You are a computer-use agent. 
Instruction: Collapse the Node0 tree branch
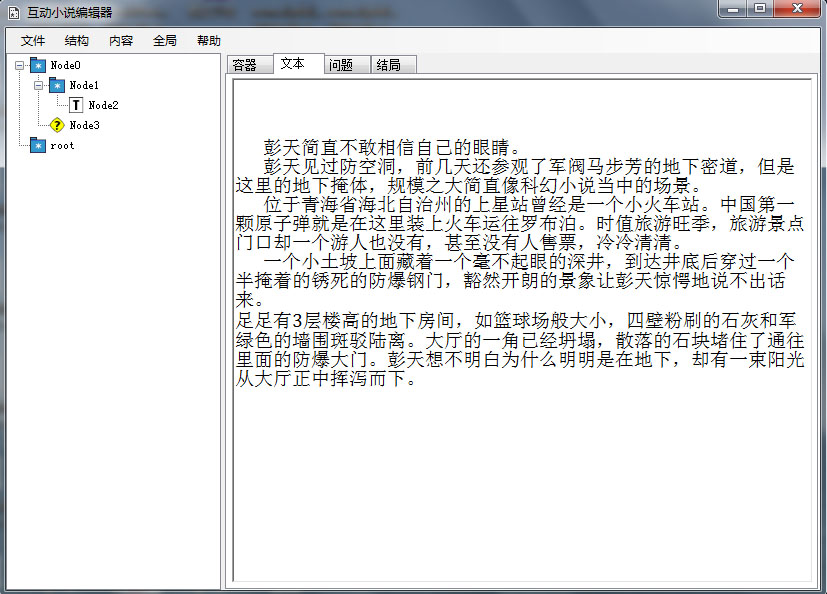pos(20,65)
